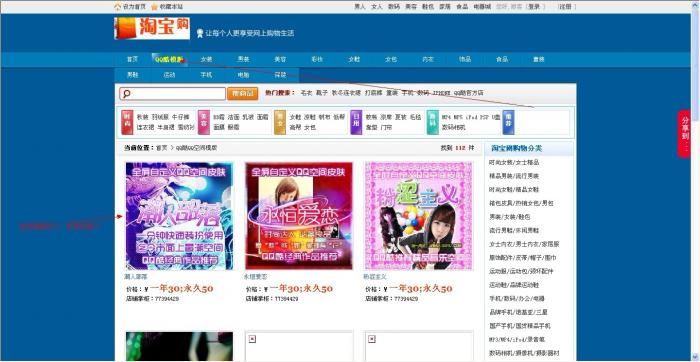This screenshot has width=700, height=362.
Task: Click the 食品 link in top bar
Action: pos(462,7)
